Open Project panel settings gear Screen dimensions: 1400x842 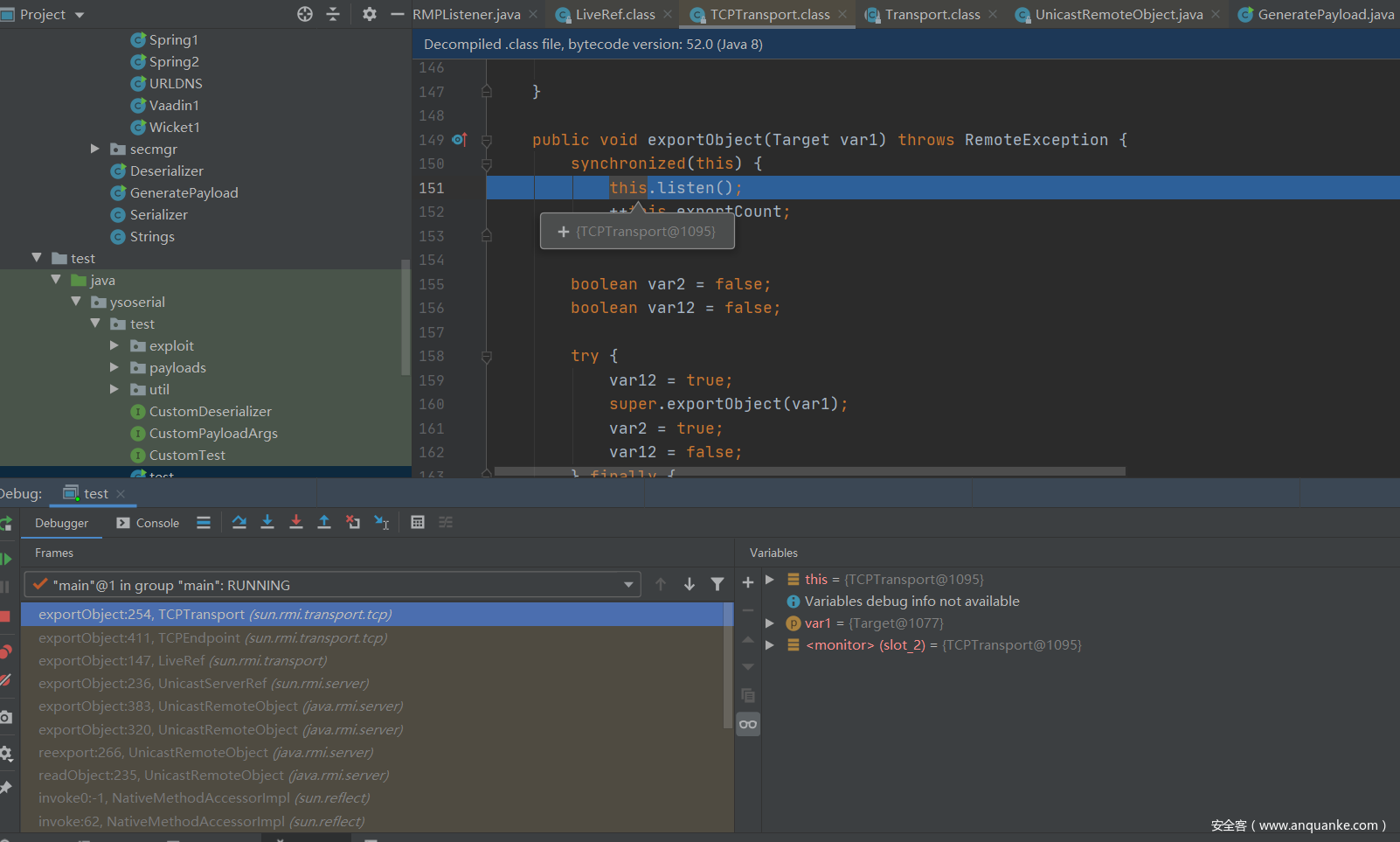370,14
